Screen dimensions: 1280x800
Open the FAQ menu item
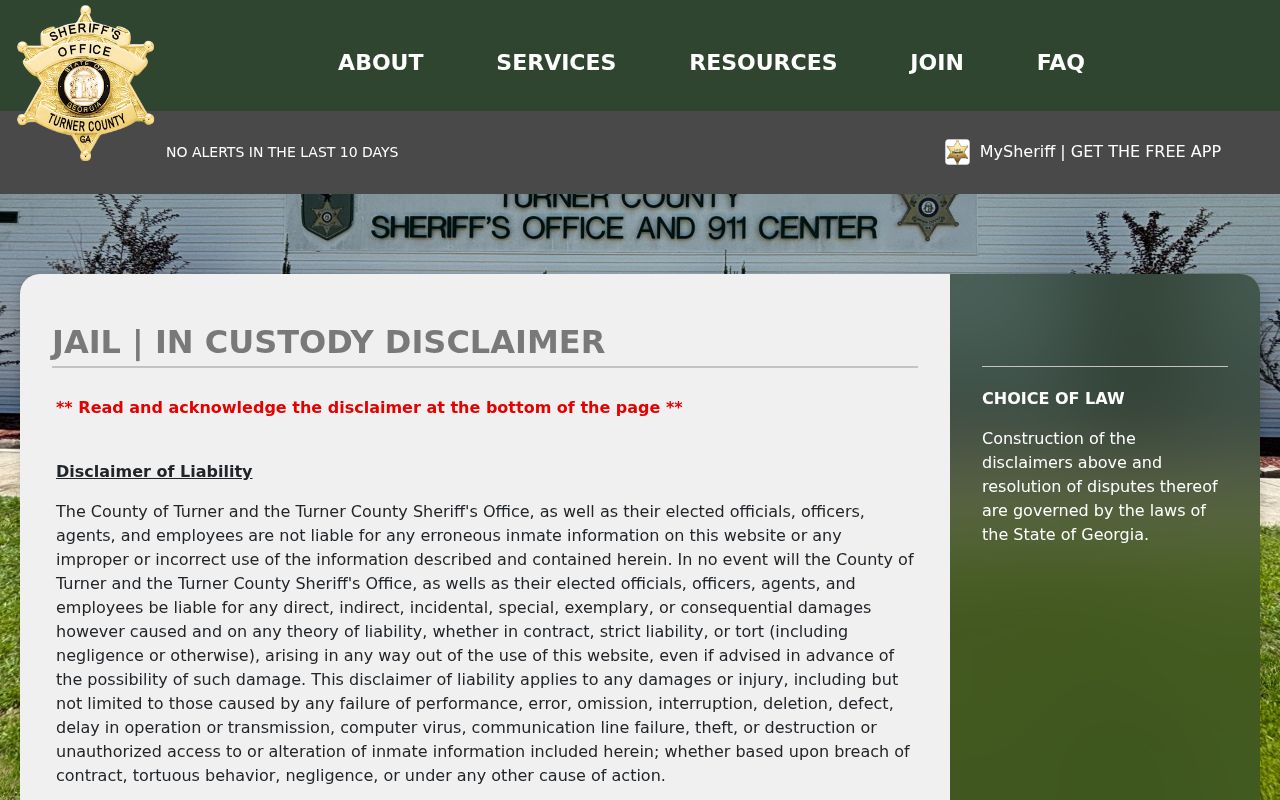click(x=1061, y=62)
